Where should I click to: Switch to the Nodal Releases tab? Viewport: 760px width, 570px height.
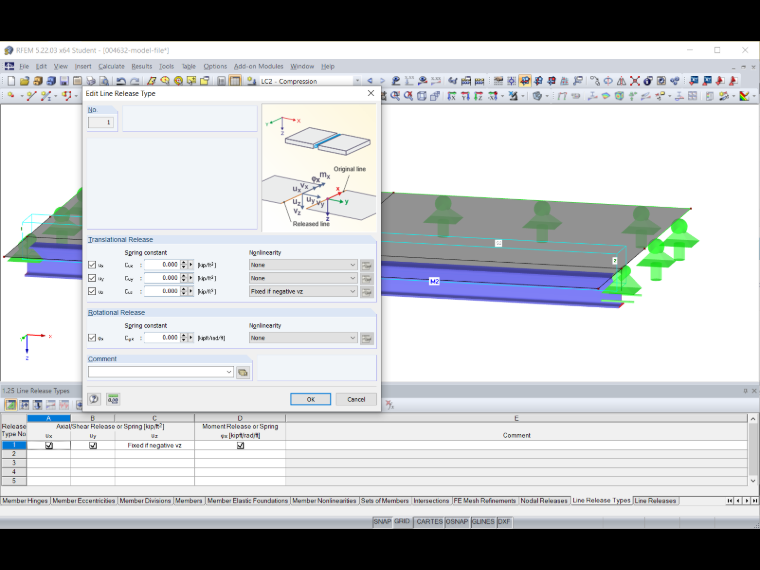pos(544,501)
